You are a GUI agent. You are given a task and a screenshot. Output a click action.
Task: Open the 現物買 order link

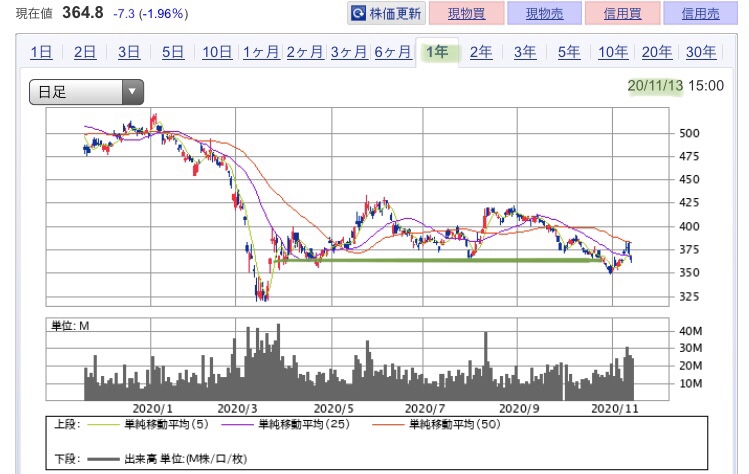[466, 13]
